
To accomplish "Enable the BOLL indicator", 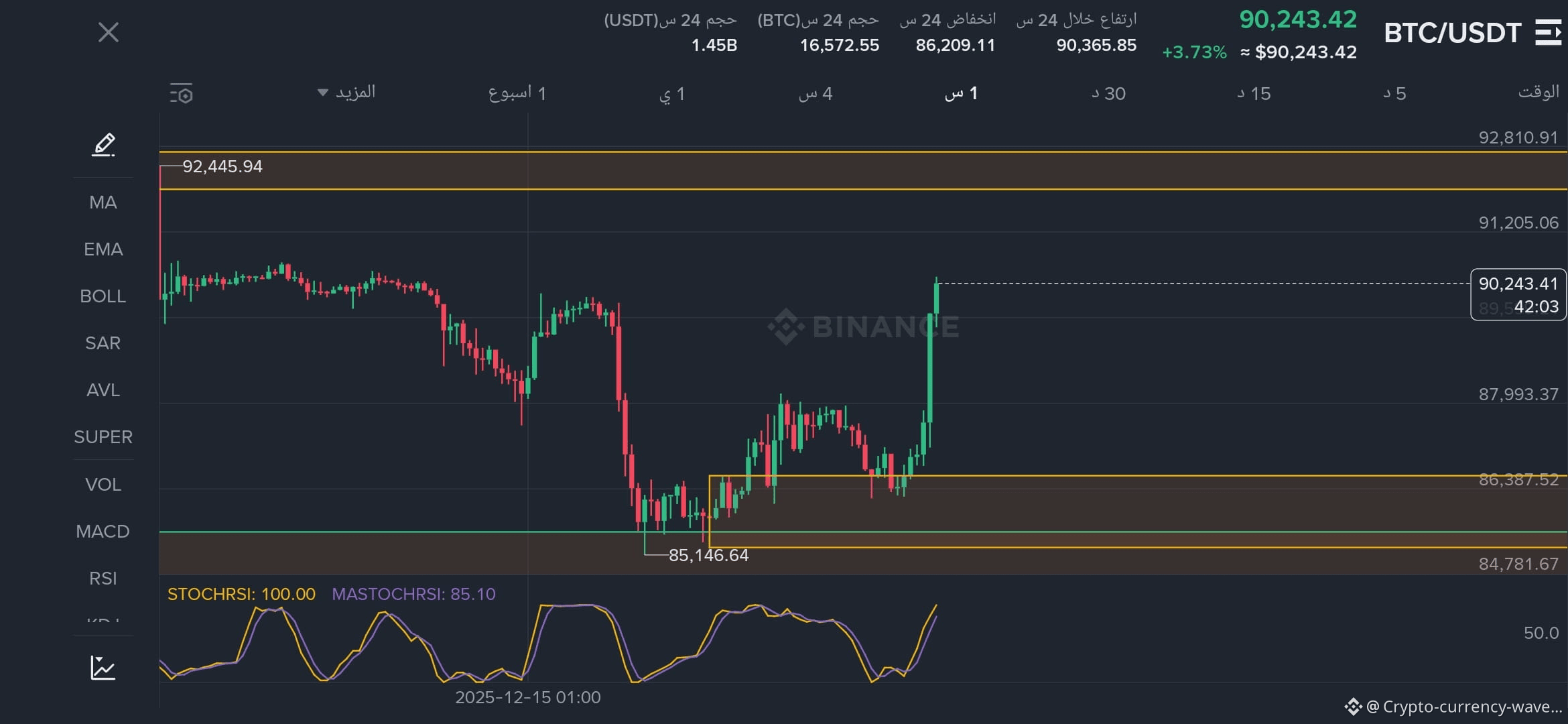I will point(103,296).
